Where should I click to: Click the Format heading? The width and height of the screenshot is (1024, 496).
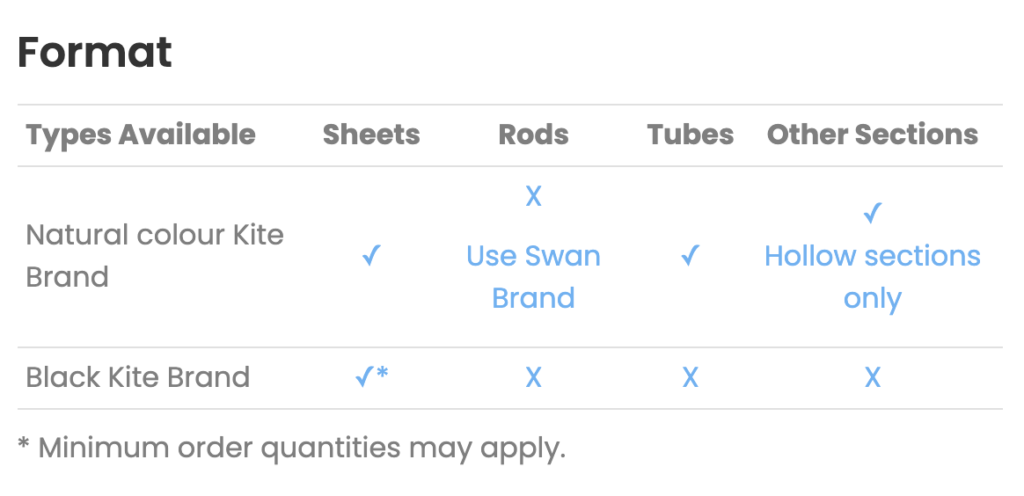95,52
